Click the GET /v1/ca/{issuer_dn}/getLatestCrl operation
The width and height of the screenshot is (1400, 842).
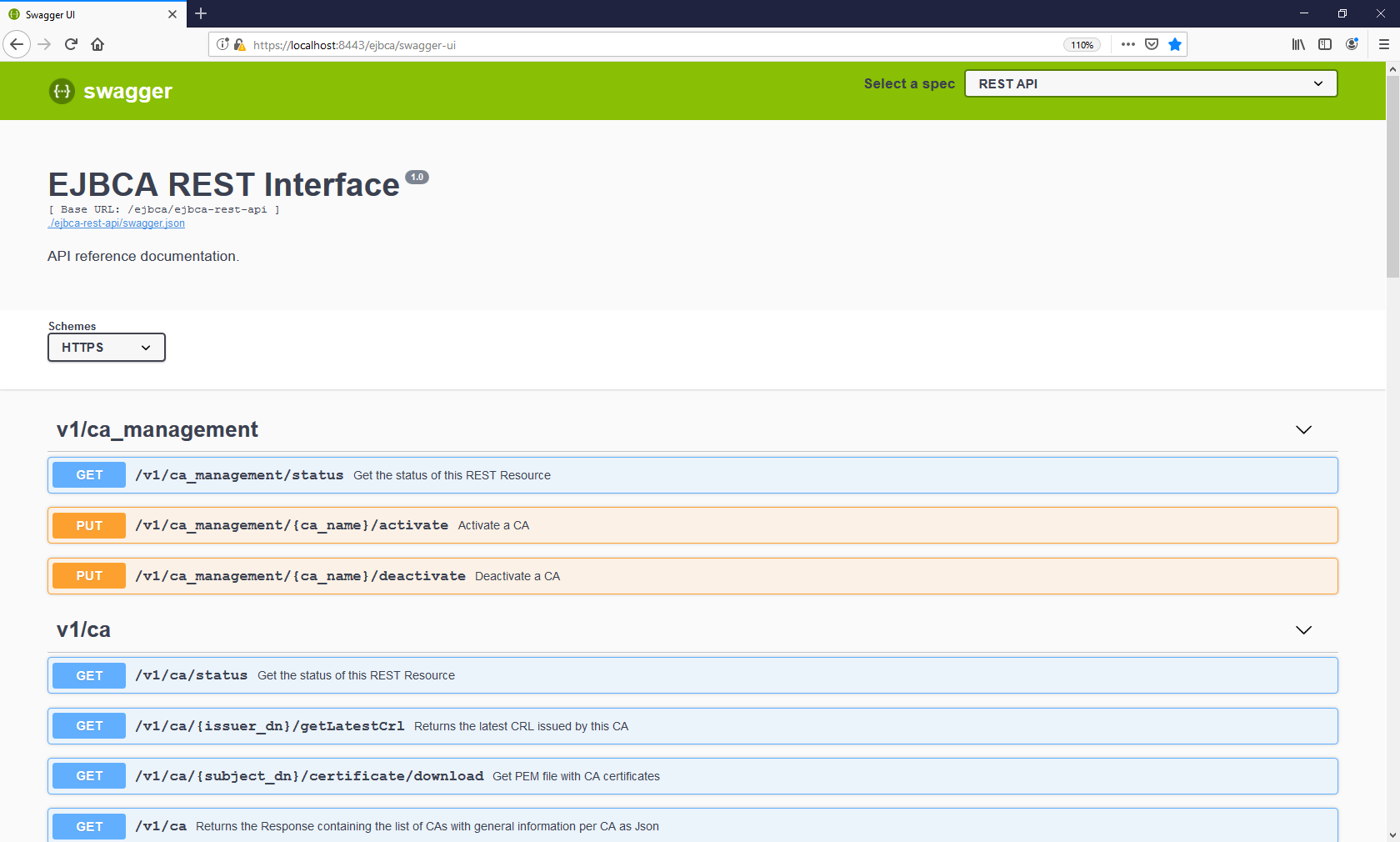tap(692, 725)
